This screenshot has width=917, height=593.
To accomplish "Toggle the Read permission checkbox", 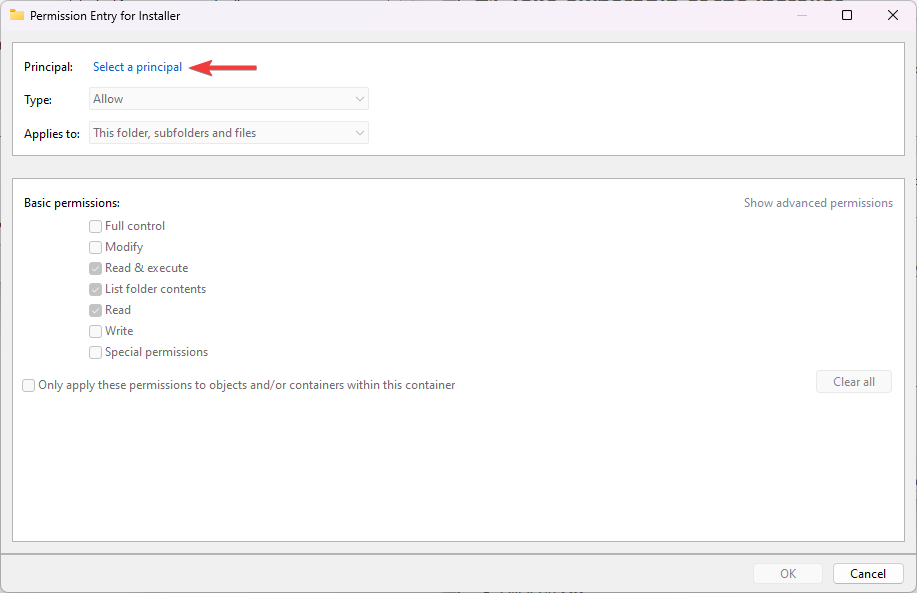I will click(95, 311).
